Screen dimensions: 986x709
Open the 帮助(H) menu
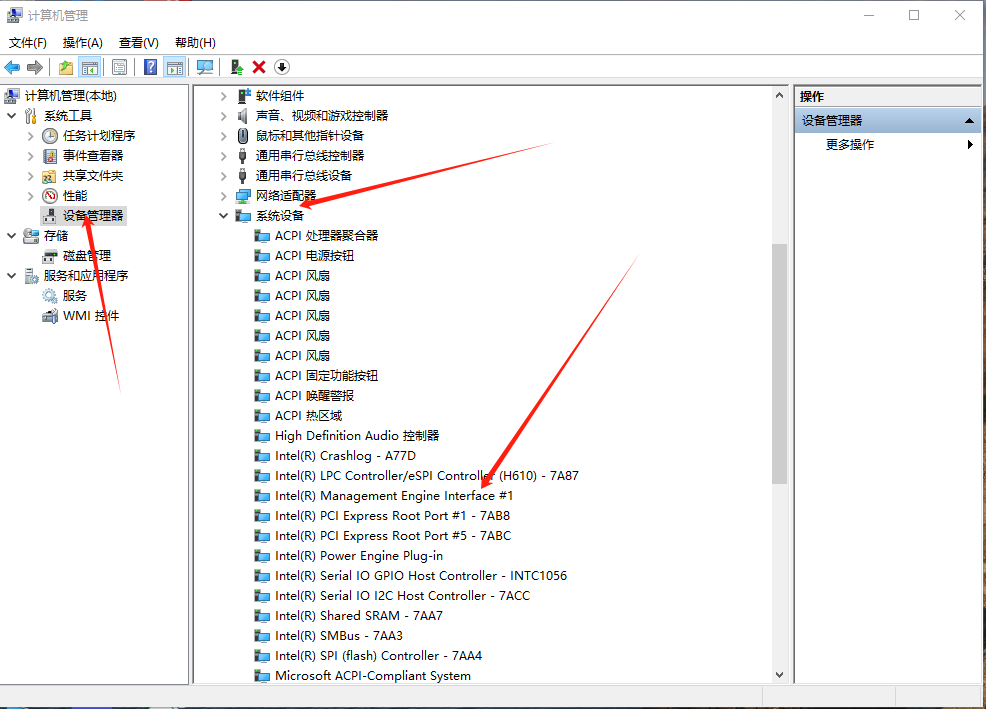195,43
